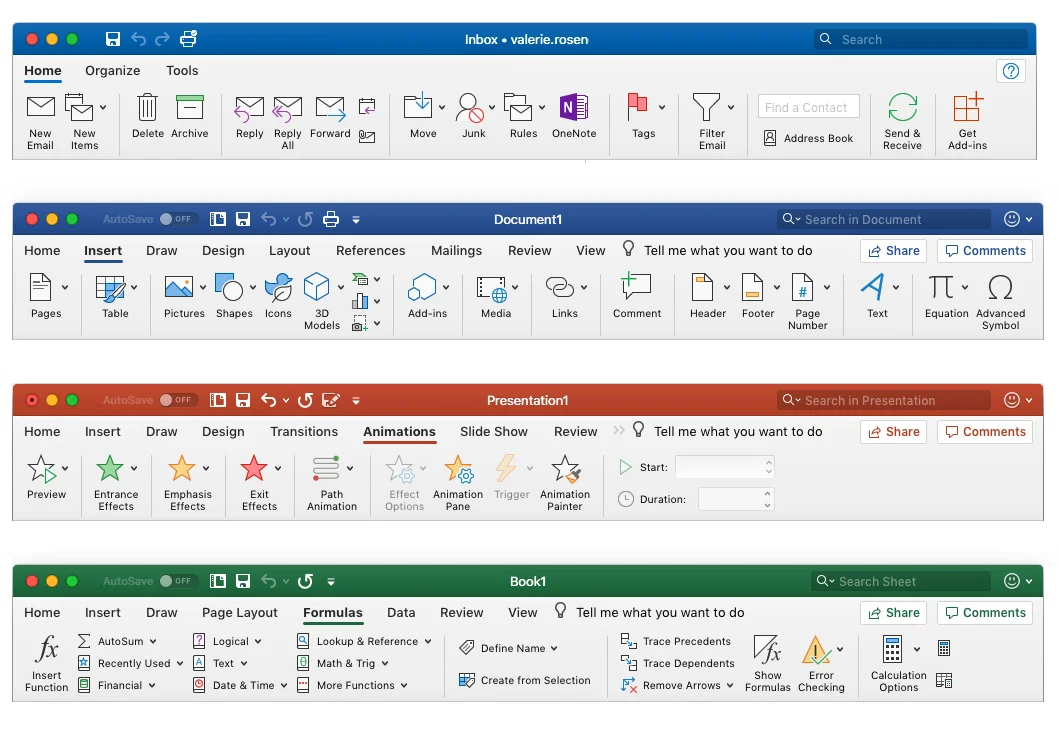This screenshot has height=733, width=1059.
Task: Click 3D Models in Word
Action: 321,301
